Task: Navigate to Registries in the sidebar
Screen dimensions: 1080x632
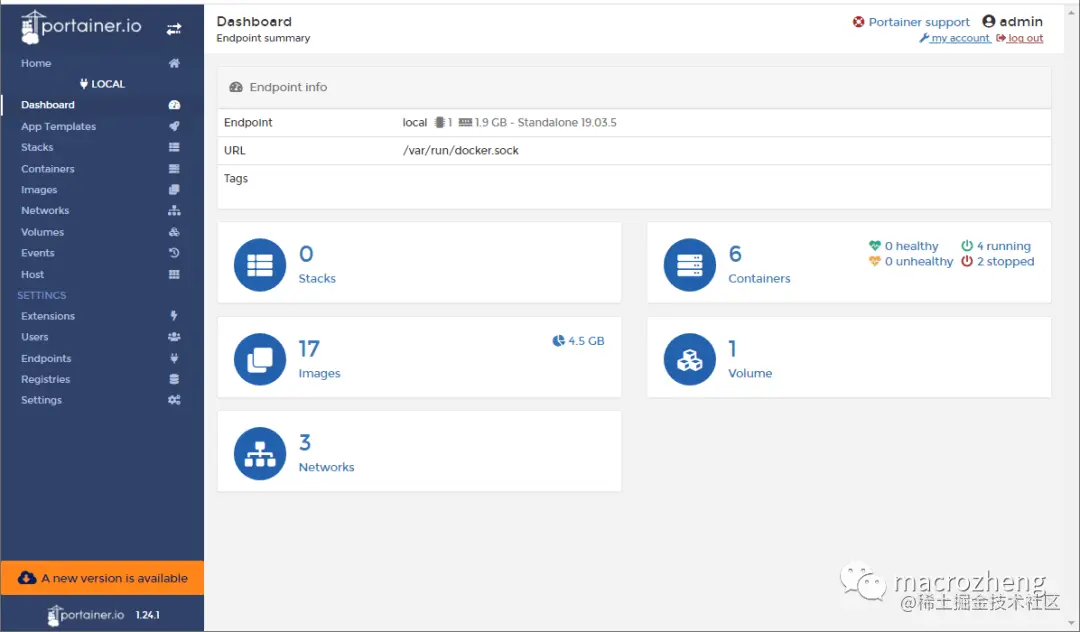Action: [45, 379]
